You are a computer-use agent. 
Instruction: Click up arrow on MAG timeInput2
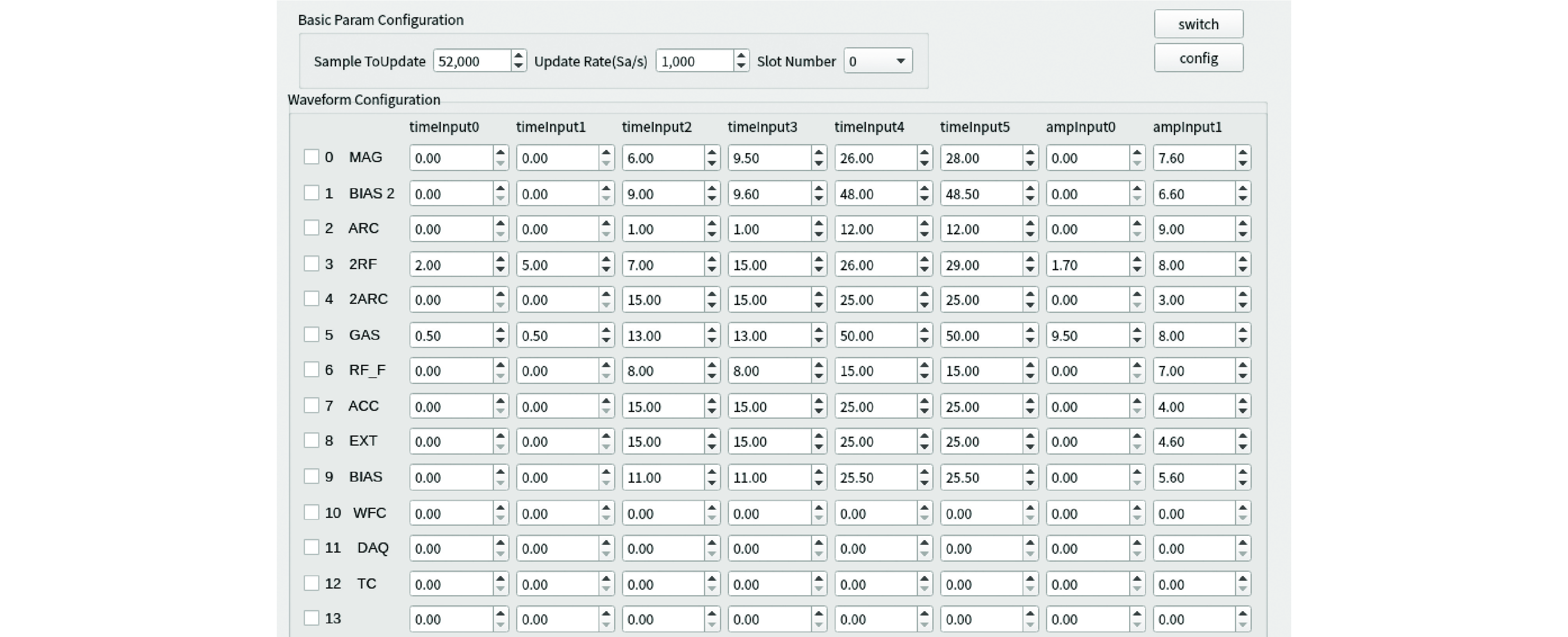point(711,152)
